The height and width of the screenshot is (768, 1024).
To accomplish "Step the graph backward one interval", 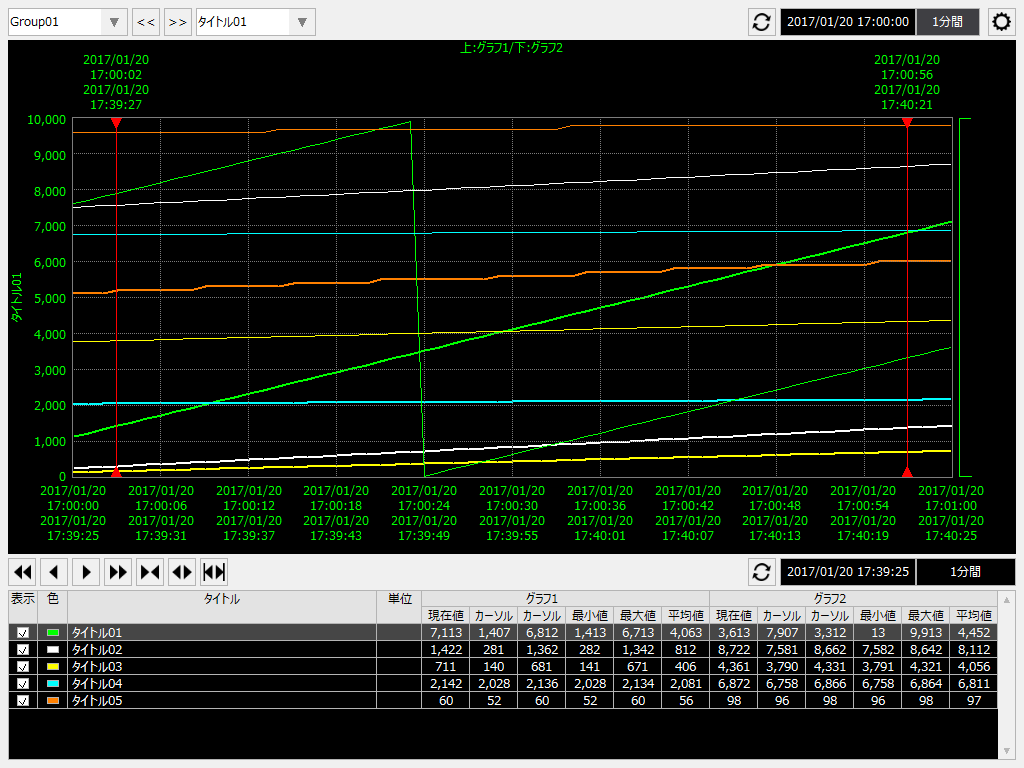I will pyautogui.click(x=54, y=572).
